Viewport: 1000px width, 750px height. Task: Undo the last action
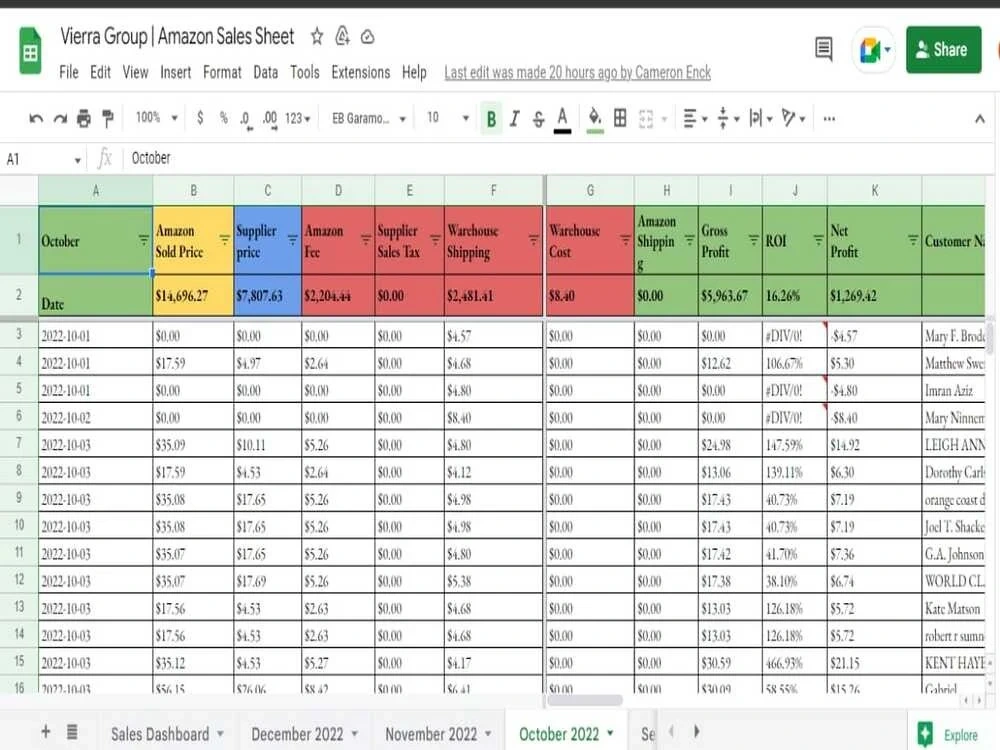(36, 119)
